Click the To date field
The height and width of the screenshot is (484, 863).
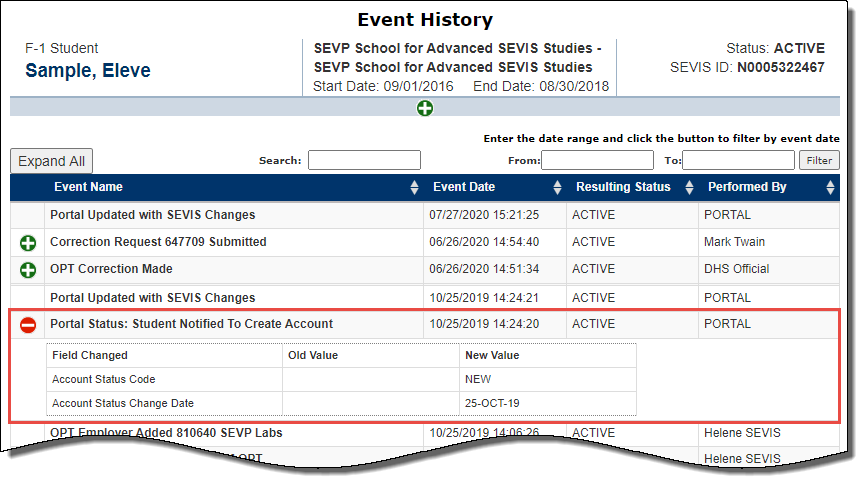[x=738, y=160]
